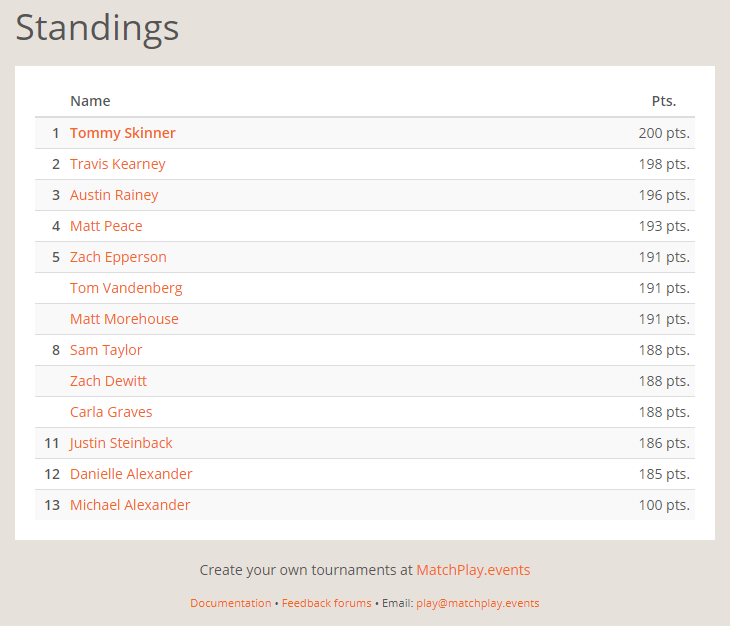
Task: Select Austin Rainey in the standings
Action: [114, 195]
